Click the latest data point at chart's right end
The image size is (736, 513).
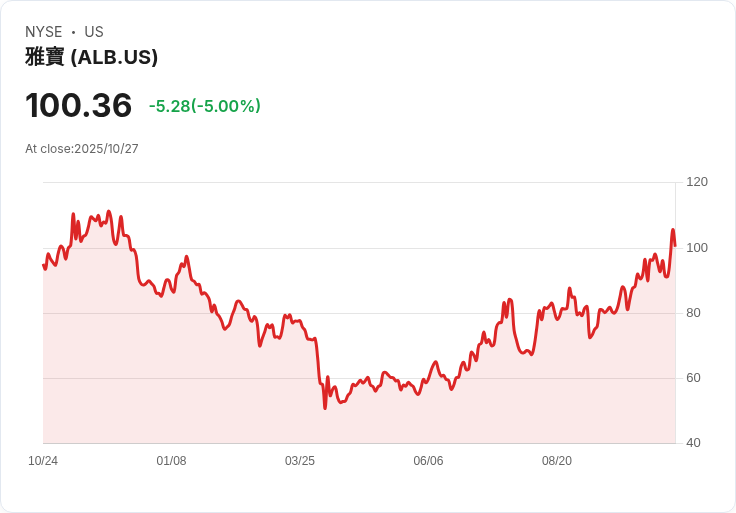(675, 245)
